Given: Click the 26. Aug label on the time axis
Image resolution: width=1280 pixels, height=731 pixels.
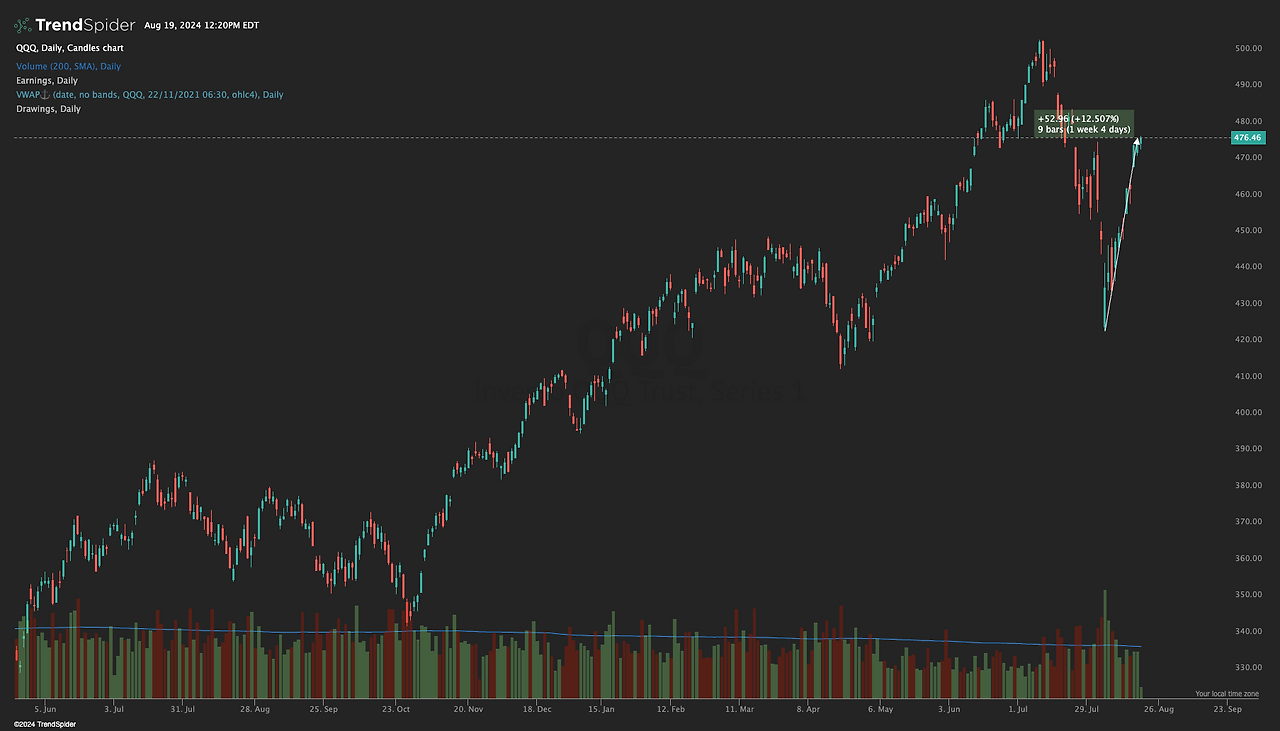Looking at the screenshot, I should 1160,709.
